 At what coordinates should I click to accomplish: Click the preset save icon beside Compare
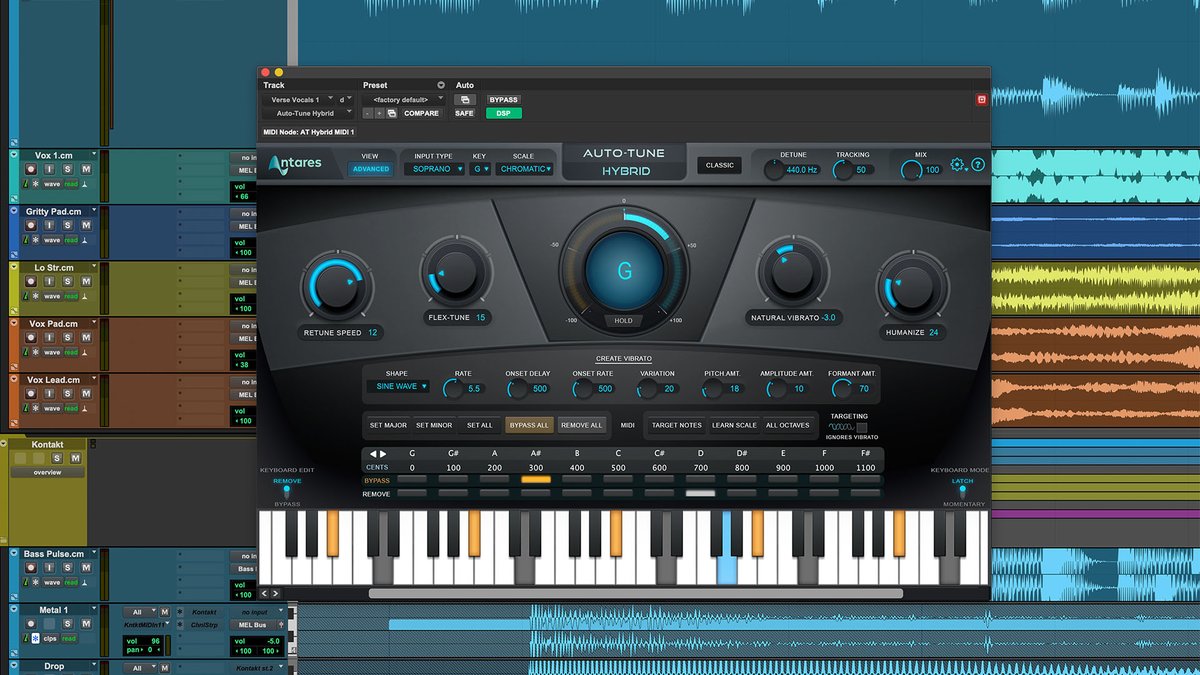pyautogui.click(x=392, y=113)
